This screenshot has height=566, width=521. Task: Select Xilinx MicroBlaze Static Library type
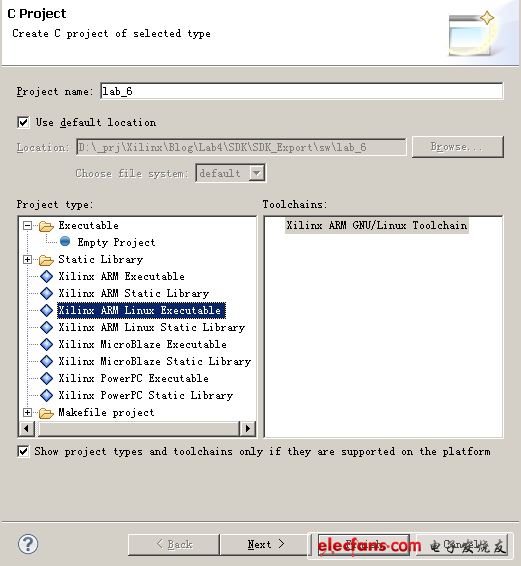tap(155, 361)
